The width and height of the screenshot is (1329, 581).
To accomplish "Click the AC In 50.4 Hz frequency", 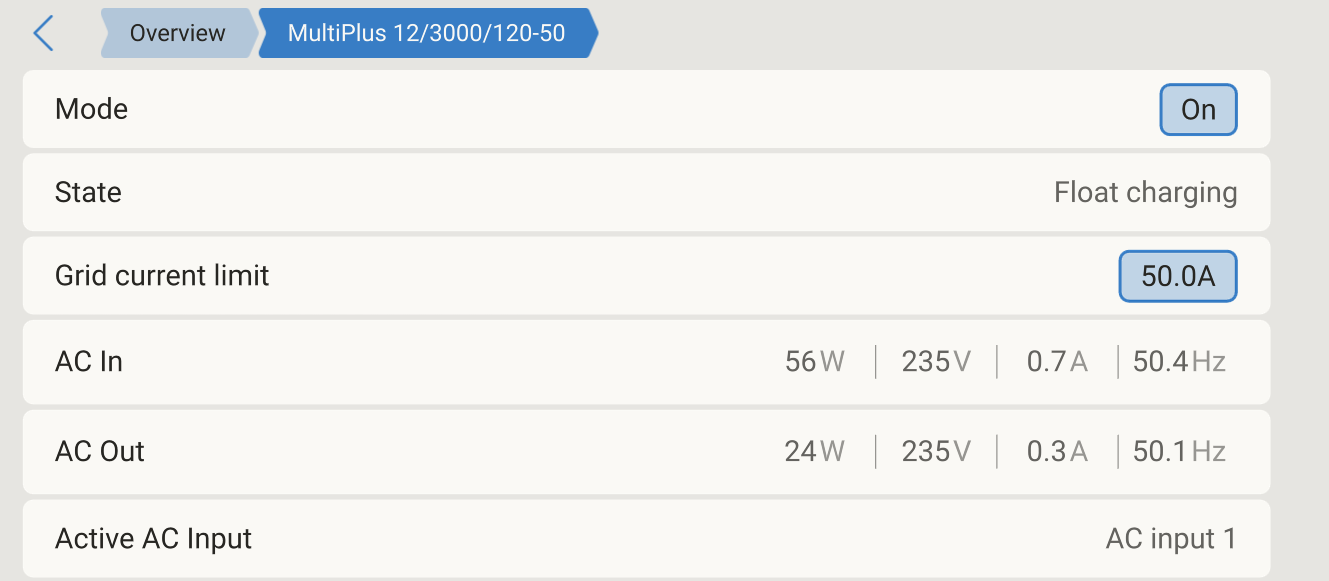I will (1179, 361).
